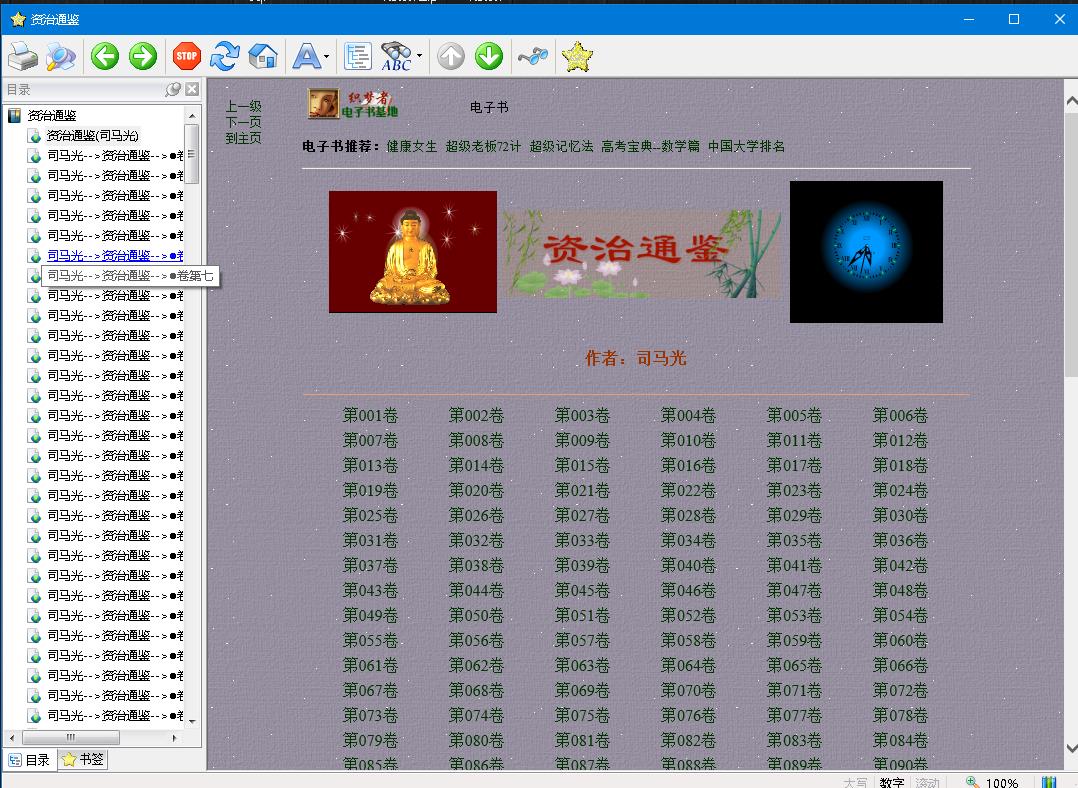The width and height of the screenshot is (1078, 788).
Task: Open chapter 第052卷
Action: [x=688, y=615]
